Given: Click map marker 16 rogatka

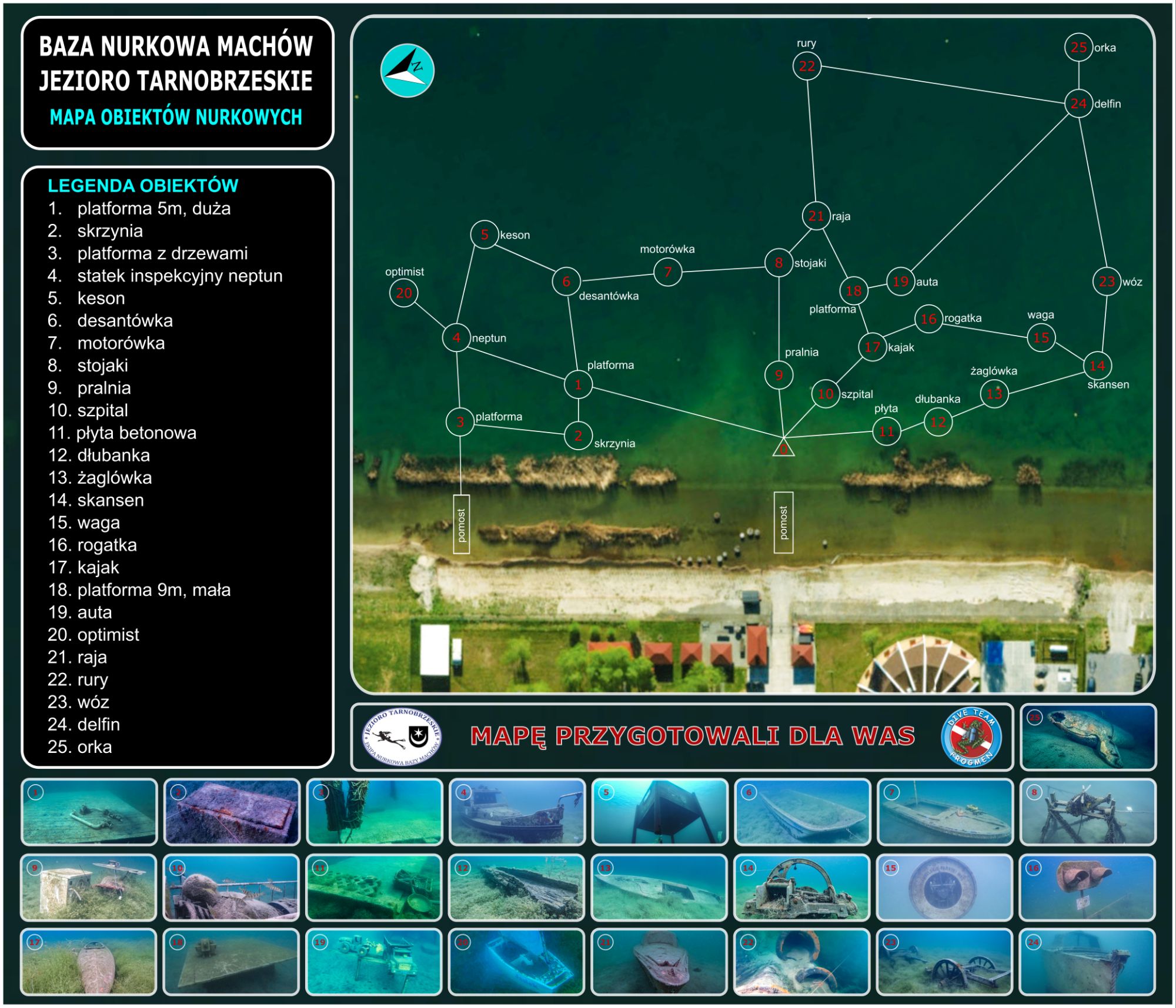Looking at the screenshot, I should 928,319.
